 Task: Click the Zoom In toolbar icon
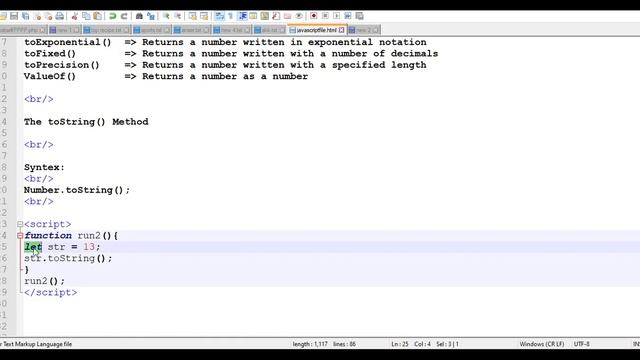click(166, 16)
